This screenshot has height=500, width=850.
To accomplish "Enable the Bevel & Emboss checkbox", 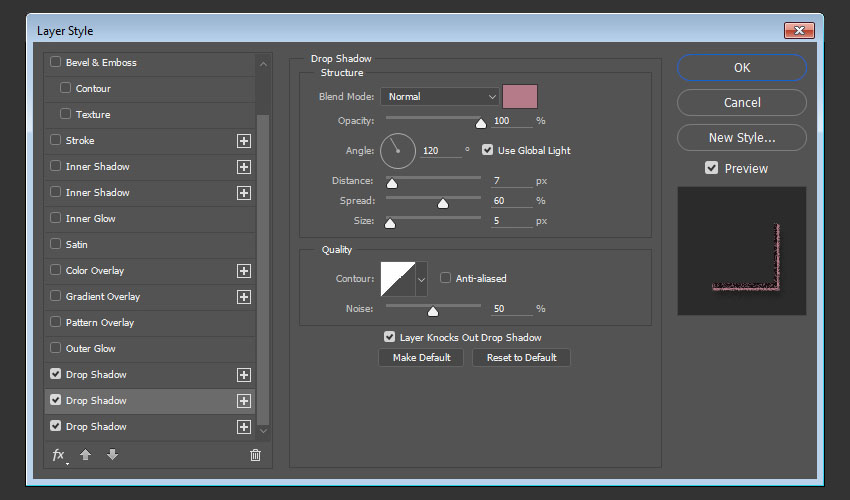I will tap(55, 62).
